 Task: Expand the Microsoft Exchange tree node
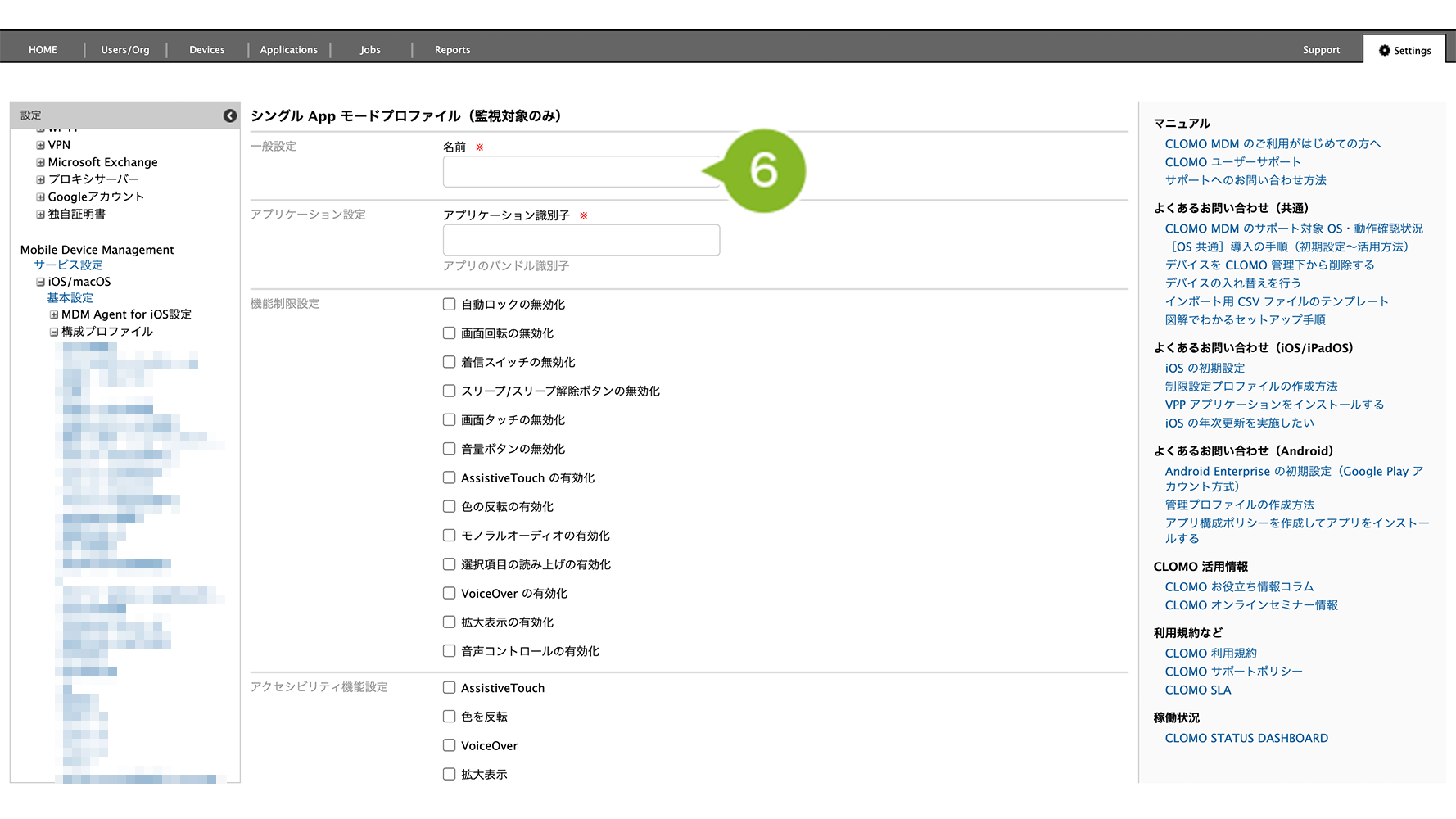[40, 162]
